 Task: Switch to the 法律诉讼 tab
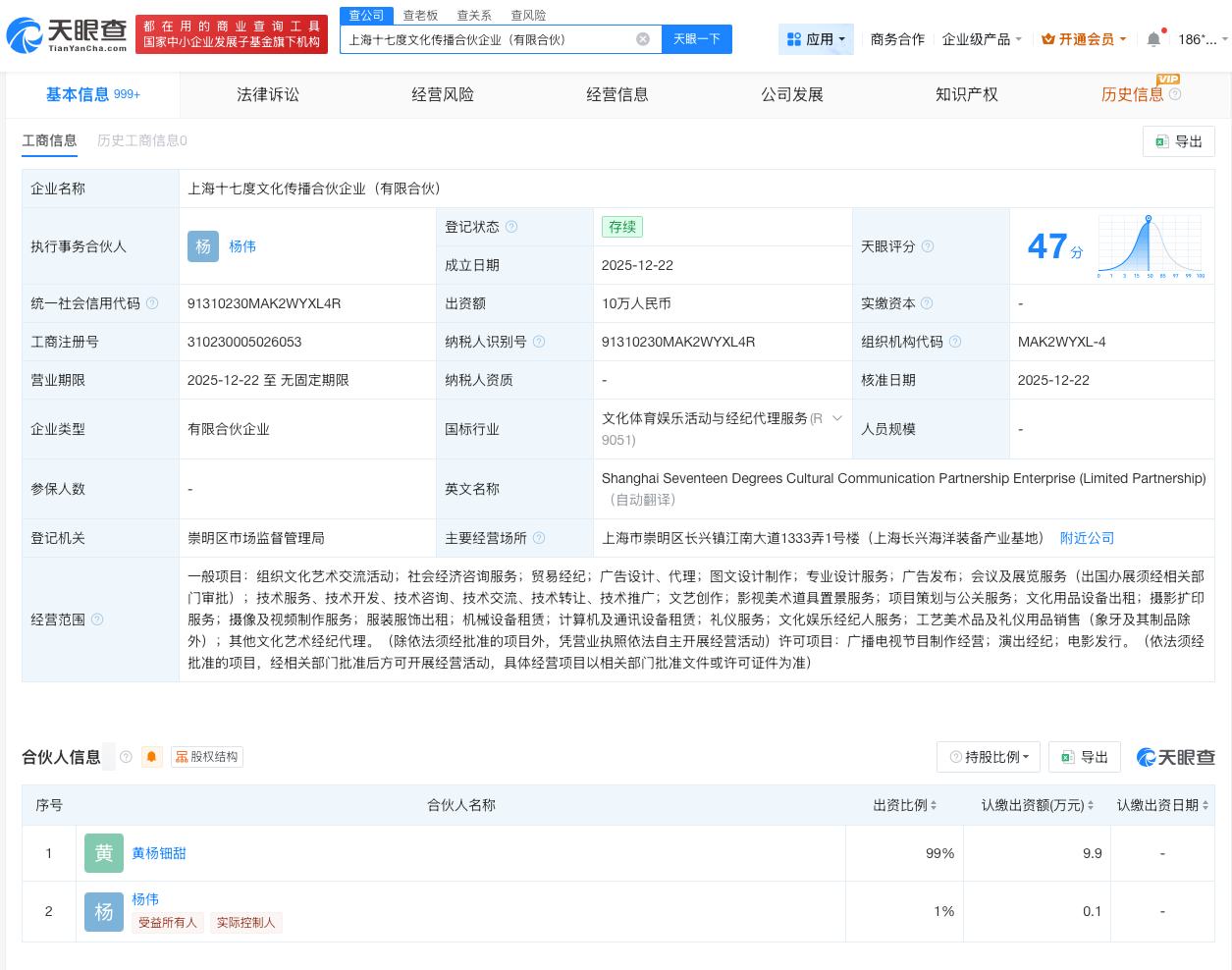(267, 94)
